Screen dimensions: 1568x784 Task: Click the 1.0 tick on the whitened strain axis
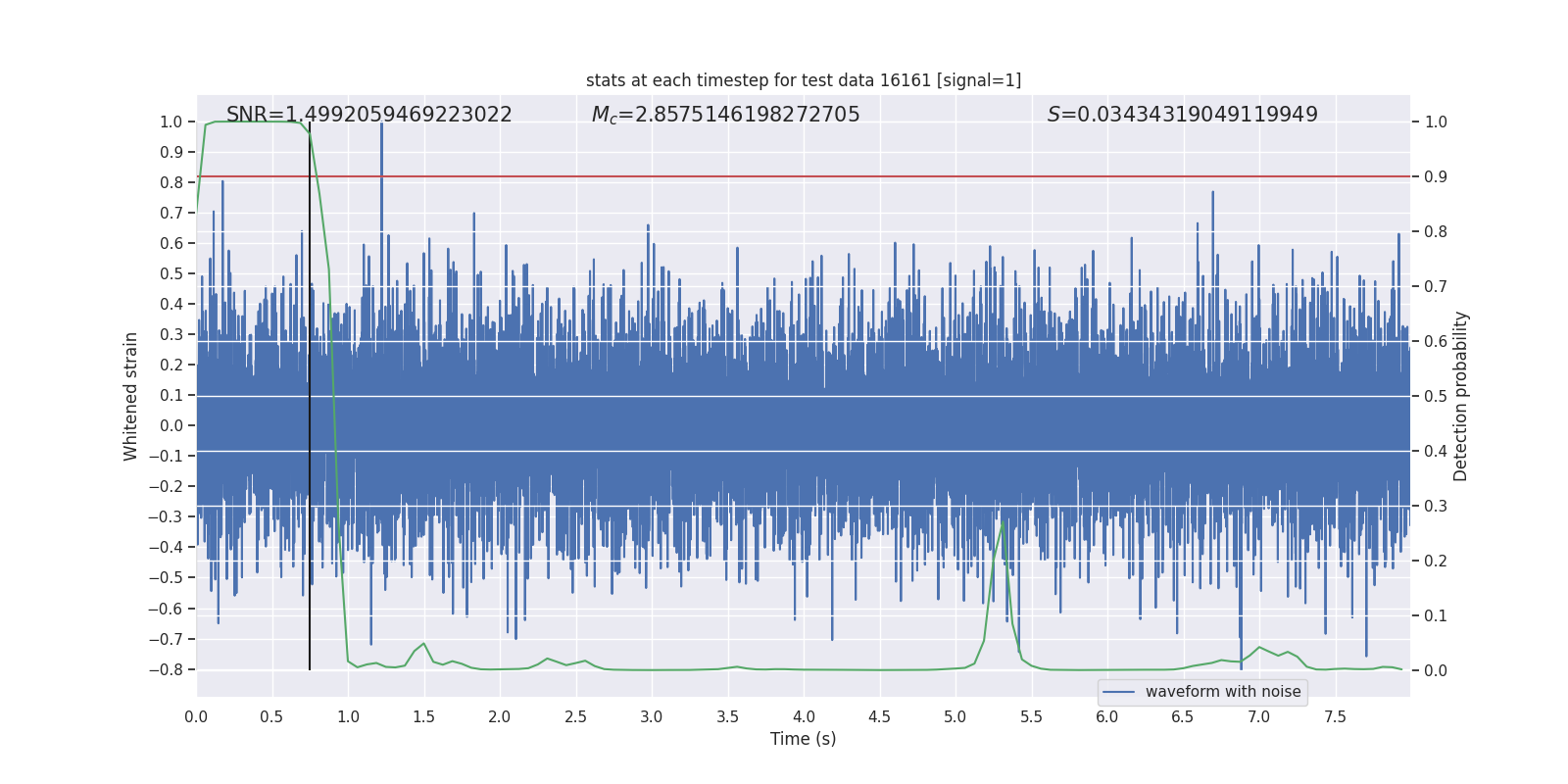pos(171,122)
